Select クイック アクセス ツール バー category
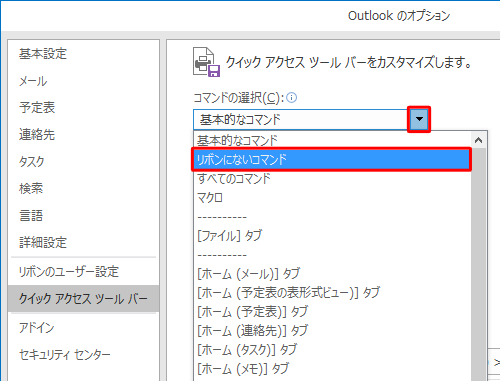 coord(83,299)
